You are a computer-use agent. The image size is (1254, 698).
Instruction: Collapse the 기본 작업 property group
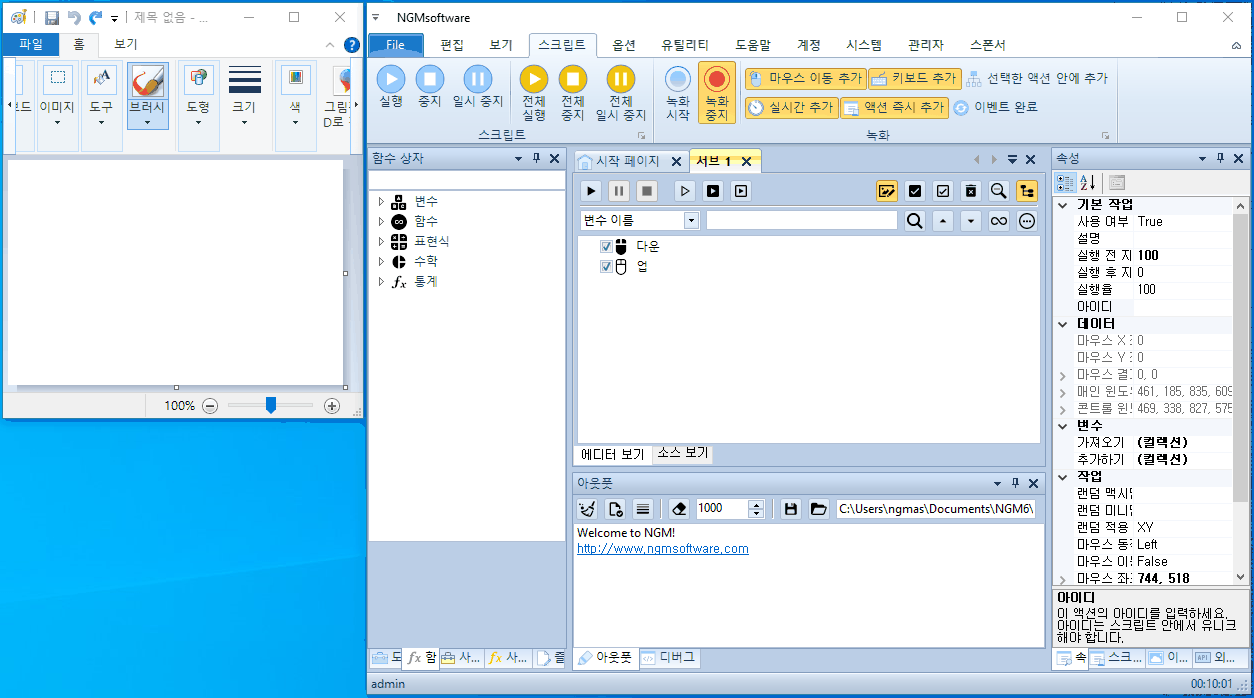pyautogui.click(x=1063, y=204)
